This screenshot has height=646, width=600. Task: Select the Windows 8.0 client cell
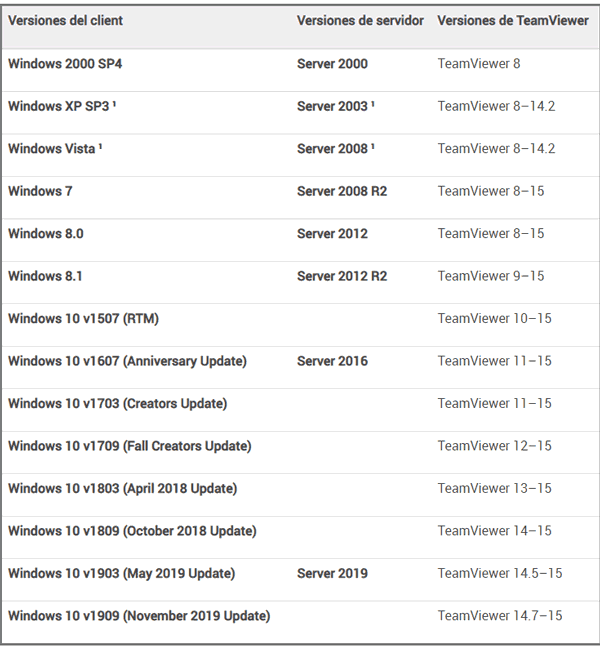[x=46, y=234]
